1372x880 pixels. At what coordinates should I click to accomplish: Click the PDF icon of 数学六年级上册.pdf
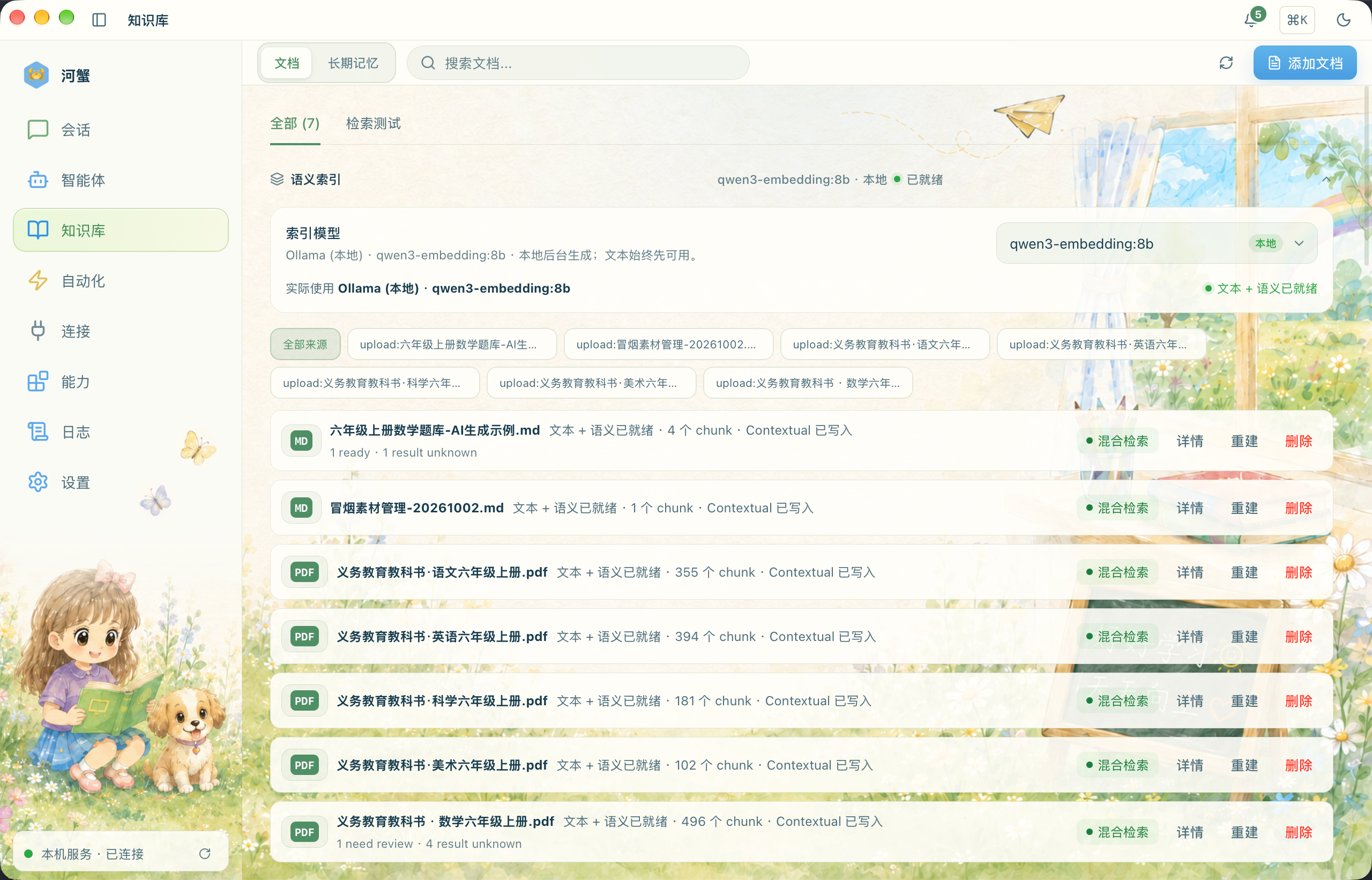point(304,832)
